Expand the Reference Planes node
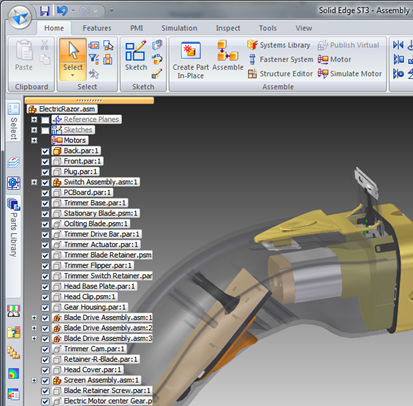Screen dimensions: 413x406 click(34, 119)
